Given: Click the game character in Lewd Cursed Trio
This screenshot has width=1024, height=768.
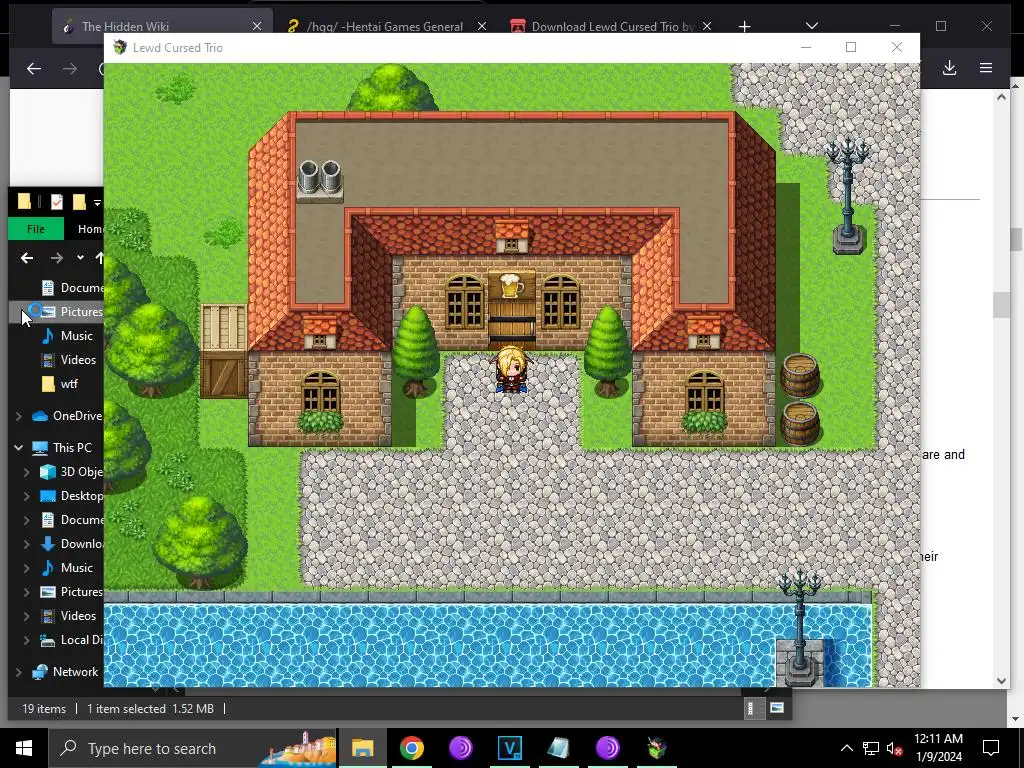Looking at the screenshot, I should pyautogui.click(x=511, y=369).
